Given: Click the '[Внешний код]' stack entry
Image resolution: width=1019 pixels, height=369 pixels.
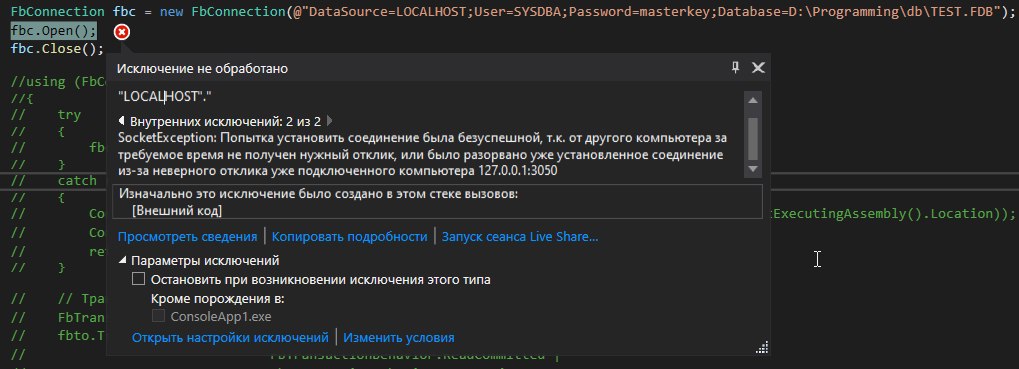Looking at the screenshot, I should click(x=177, y=211).
